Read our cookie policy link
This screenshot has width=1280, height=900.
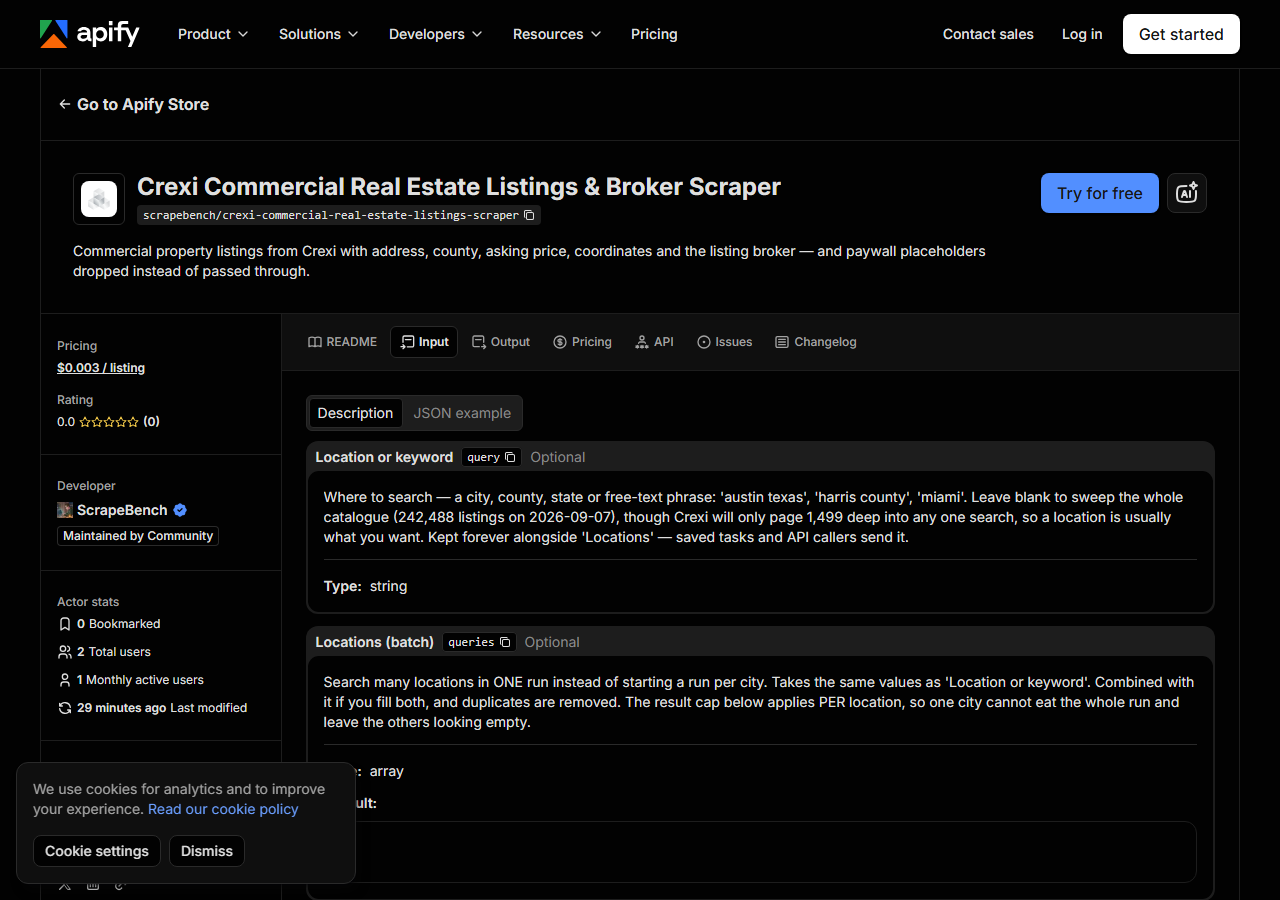click(223, 809)
